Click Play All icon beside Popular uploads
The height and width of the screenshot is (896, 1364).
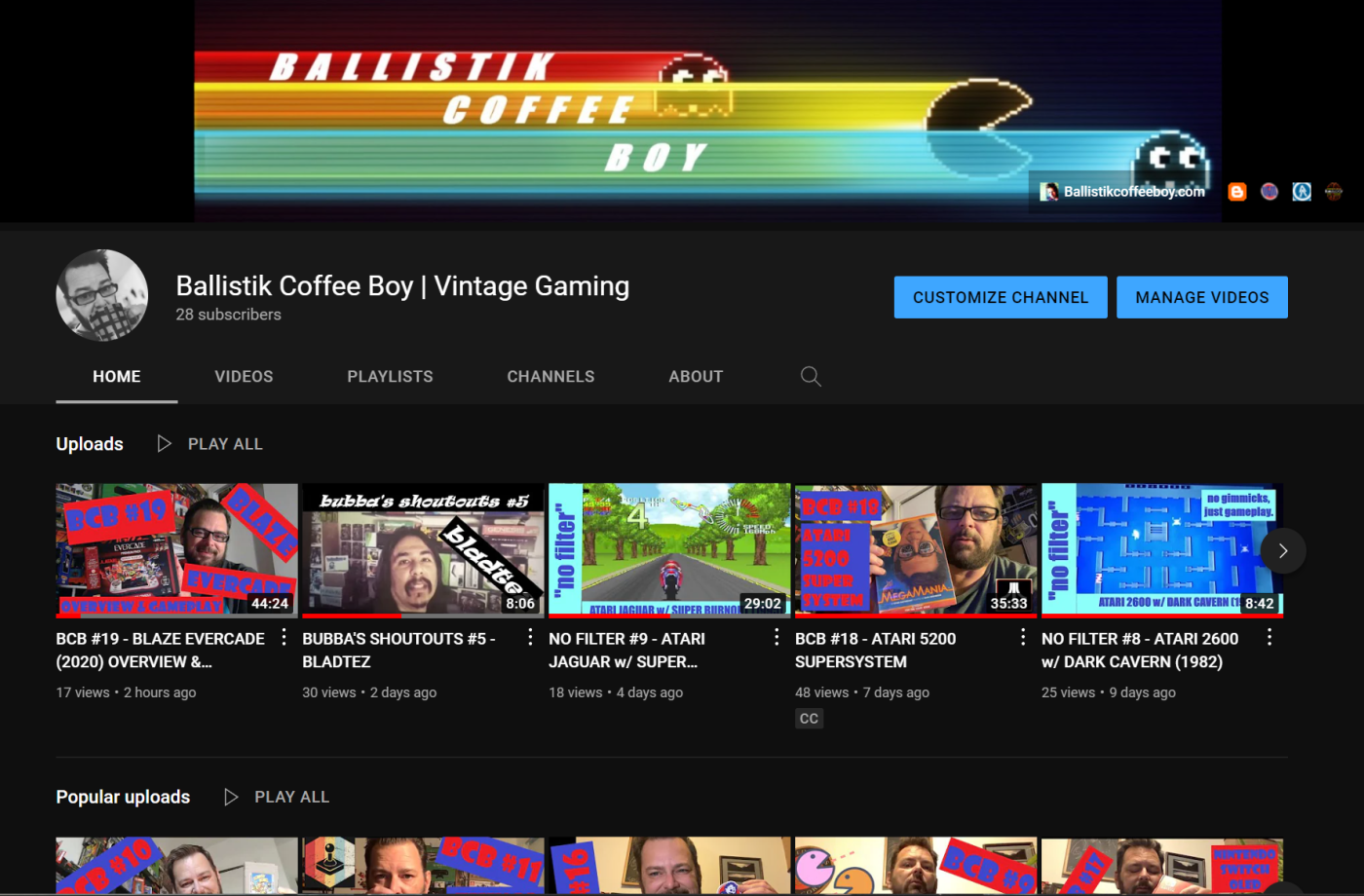tap(231, 797)
